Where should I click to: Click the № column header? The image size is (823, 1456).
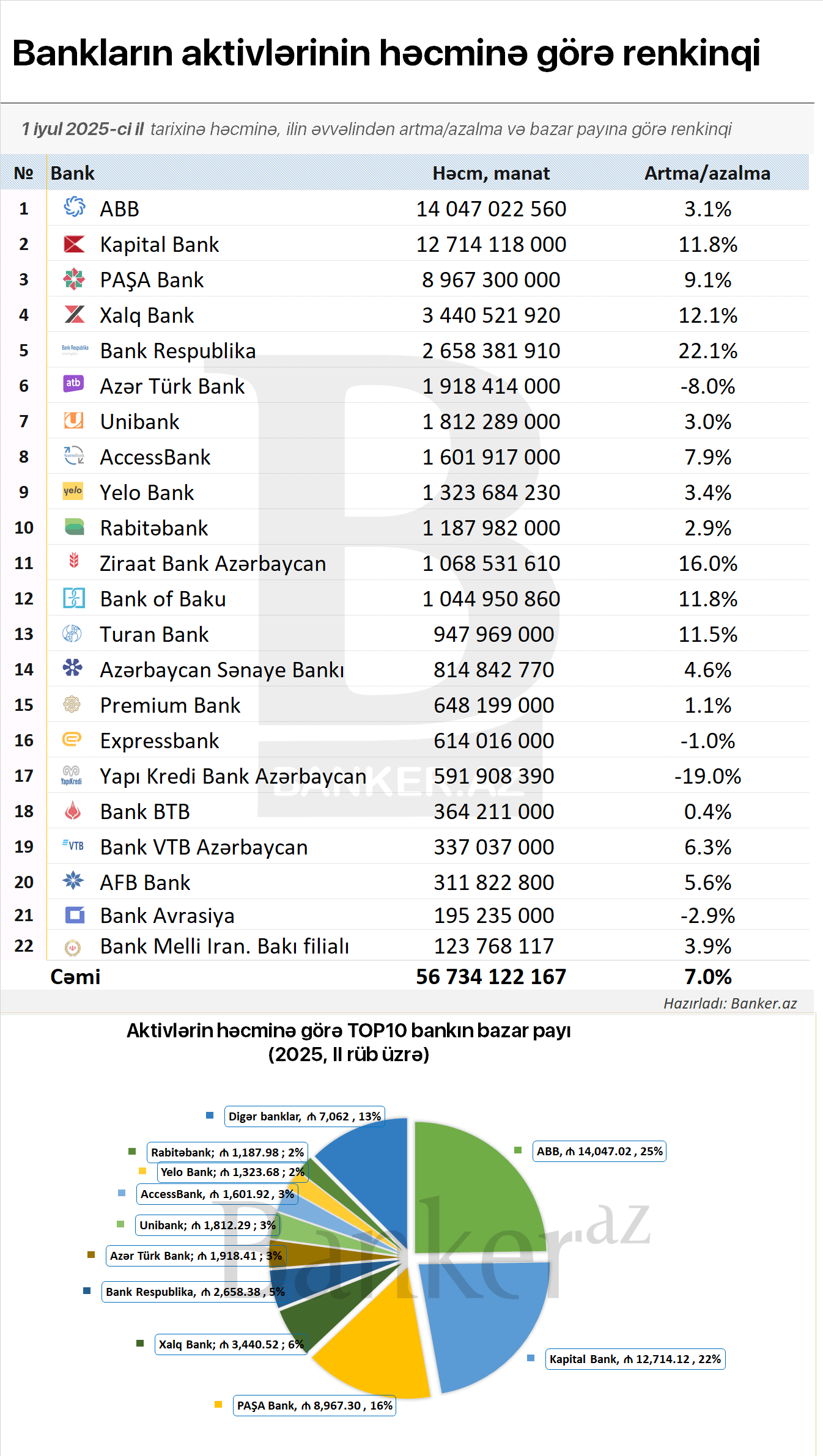(23, 174)
